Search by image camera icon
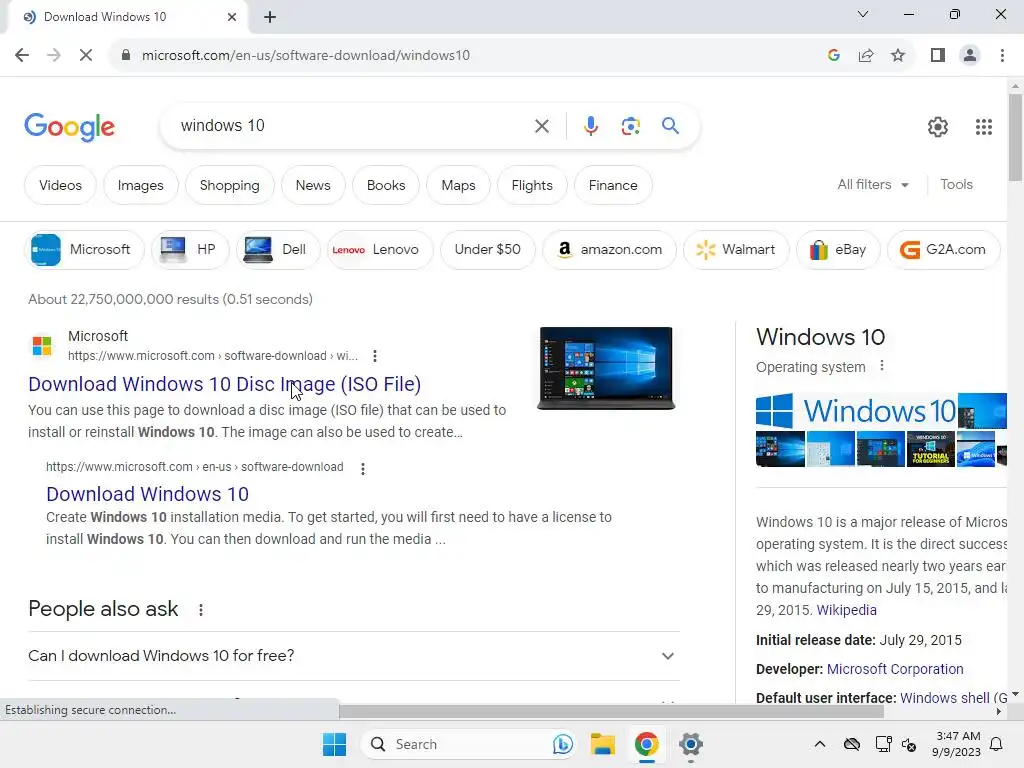Viewport: 1024px width, 768px height. tap(630, 126)
